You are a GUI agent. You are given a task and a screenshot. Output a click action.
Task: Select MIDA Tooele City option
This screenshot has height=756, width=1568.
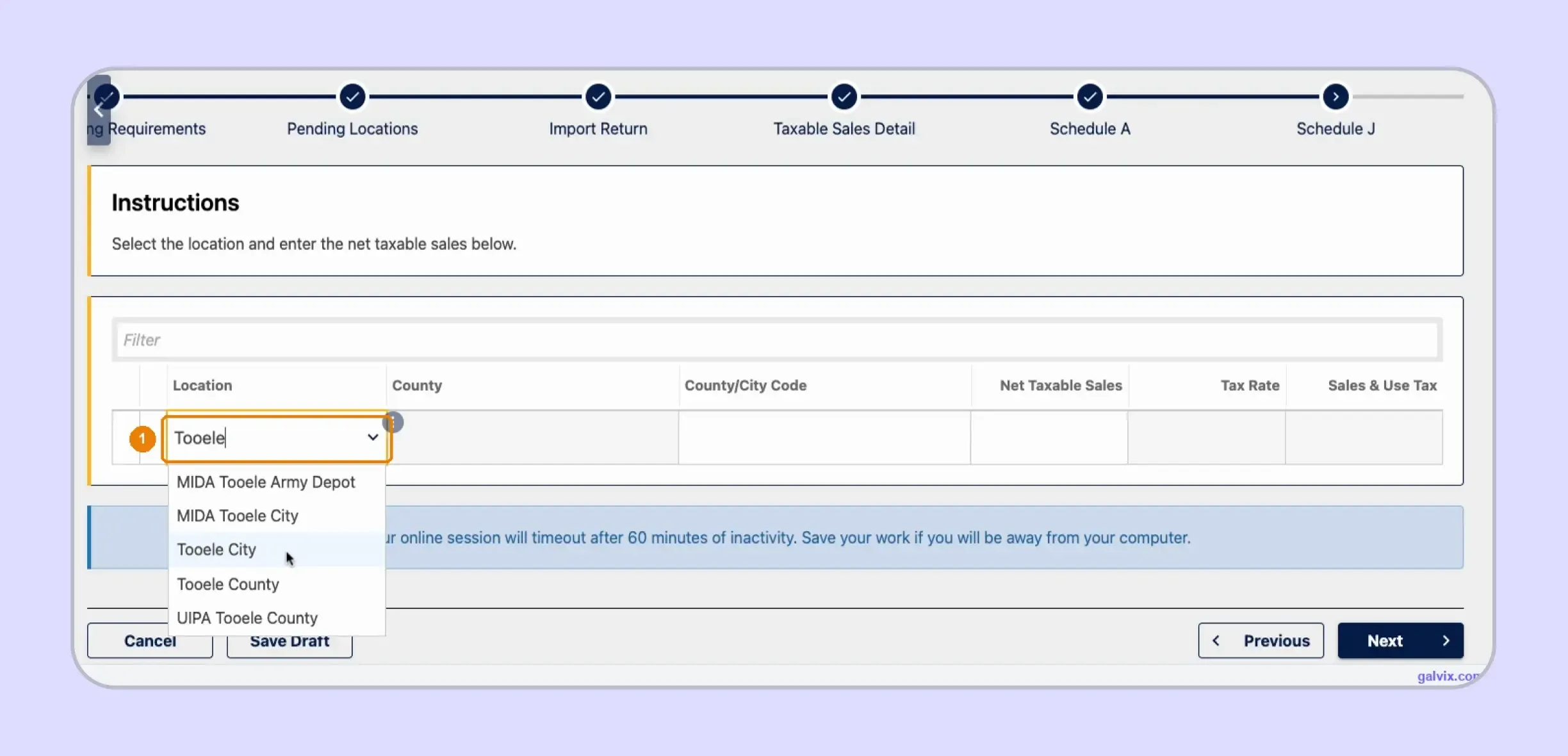click(x=277, y=516)
